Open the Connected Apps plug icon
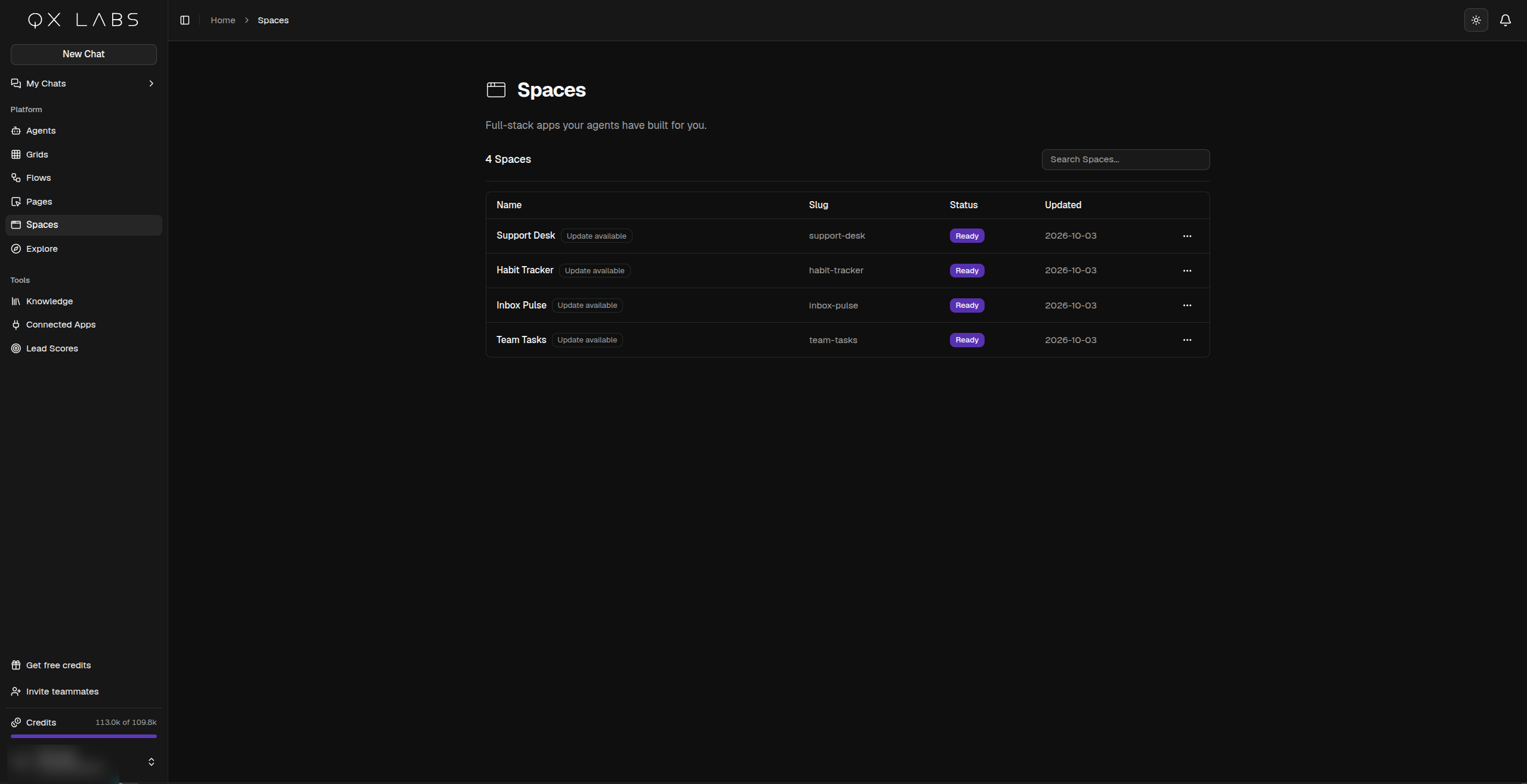The width and height of the screenshot is (1527, 784). coord(16,325)
